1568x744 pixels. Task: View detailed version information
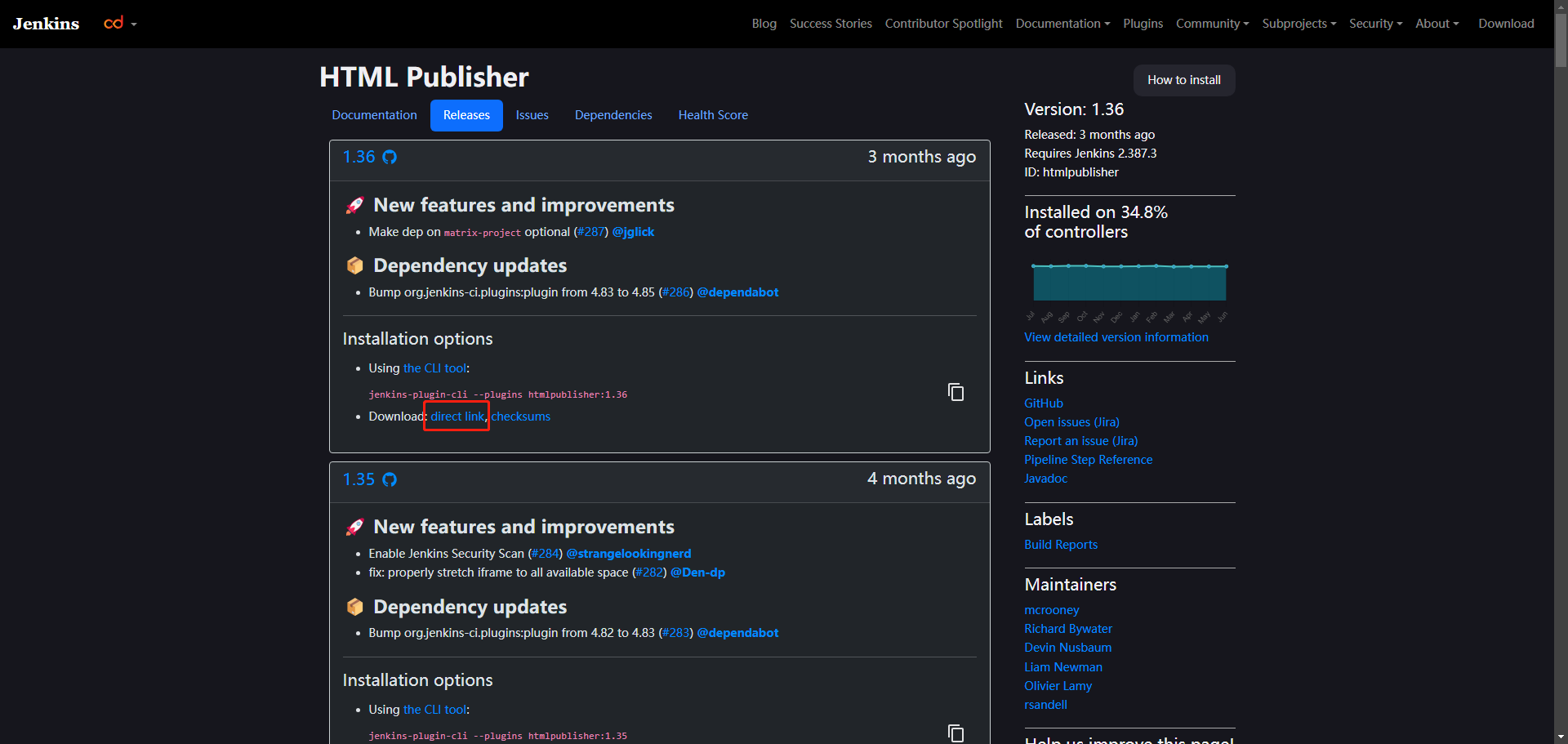1116,337
